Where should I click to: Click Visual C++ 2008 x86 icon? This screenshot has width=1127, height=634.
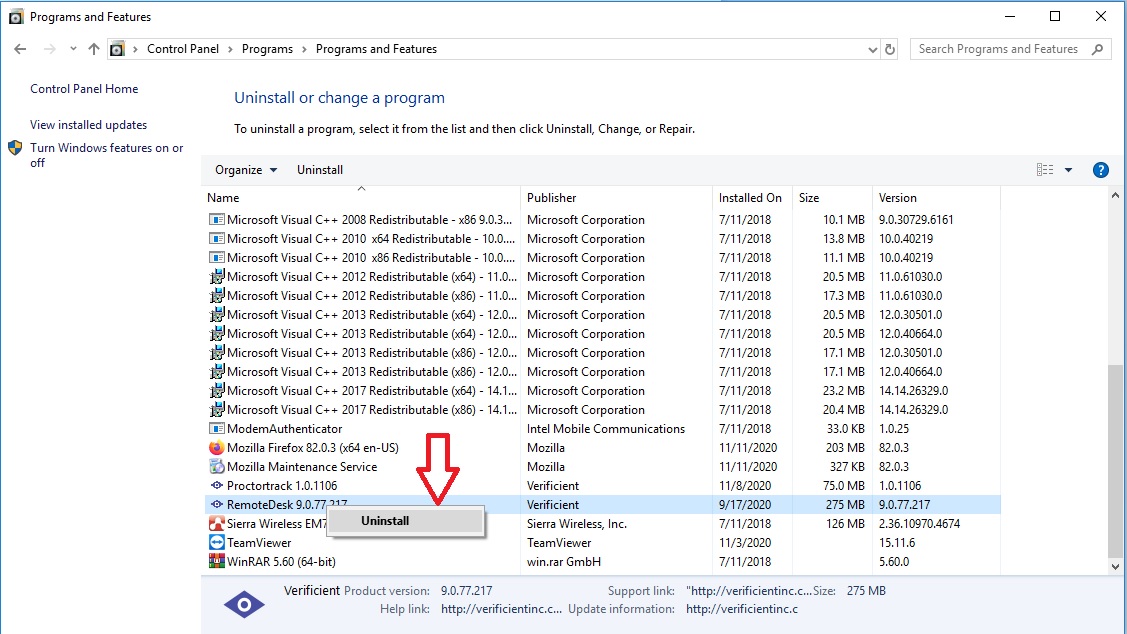coord(216,219)
